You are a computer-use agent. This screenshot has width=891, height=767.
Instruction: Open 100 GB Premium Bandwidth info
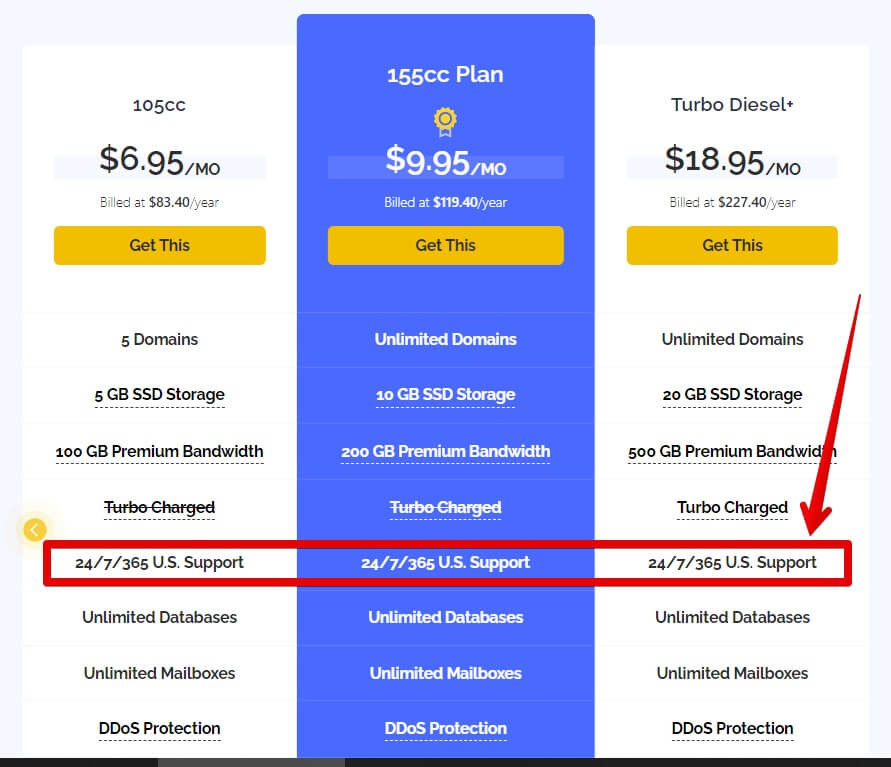click(160, 451)
